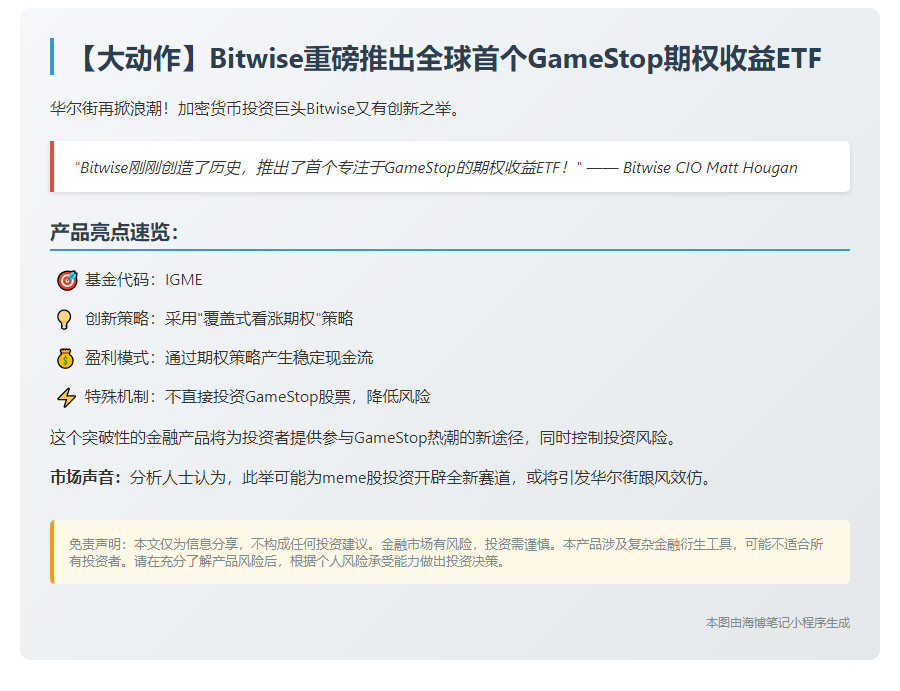Click the disclaimer box starting 免责声明
The height and width of the screenshot is (691, 900).
point(450,552)
